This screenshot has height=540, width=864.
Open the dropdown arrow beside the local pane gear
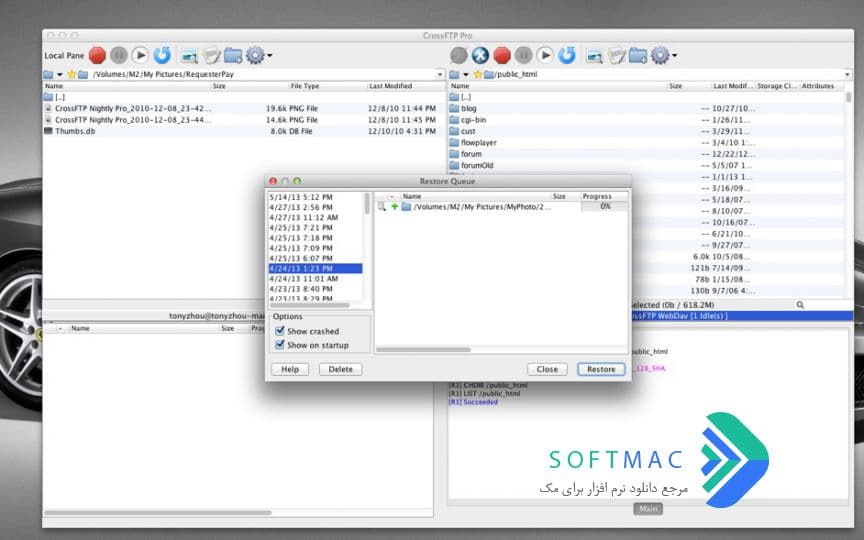point(269,56)
